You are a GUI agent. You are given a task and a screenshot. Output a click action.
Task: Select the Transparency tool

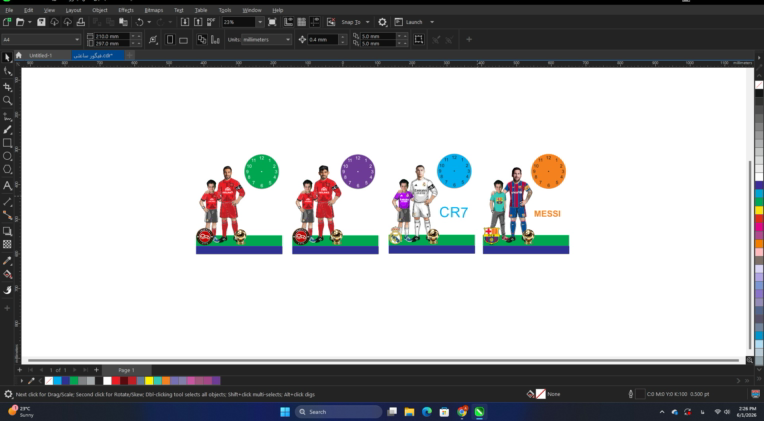pyautogui.click(x=7, y=245)
